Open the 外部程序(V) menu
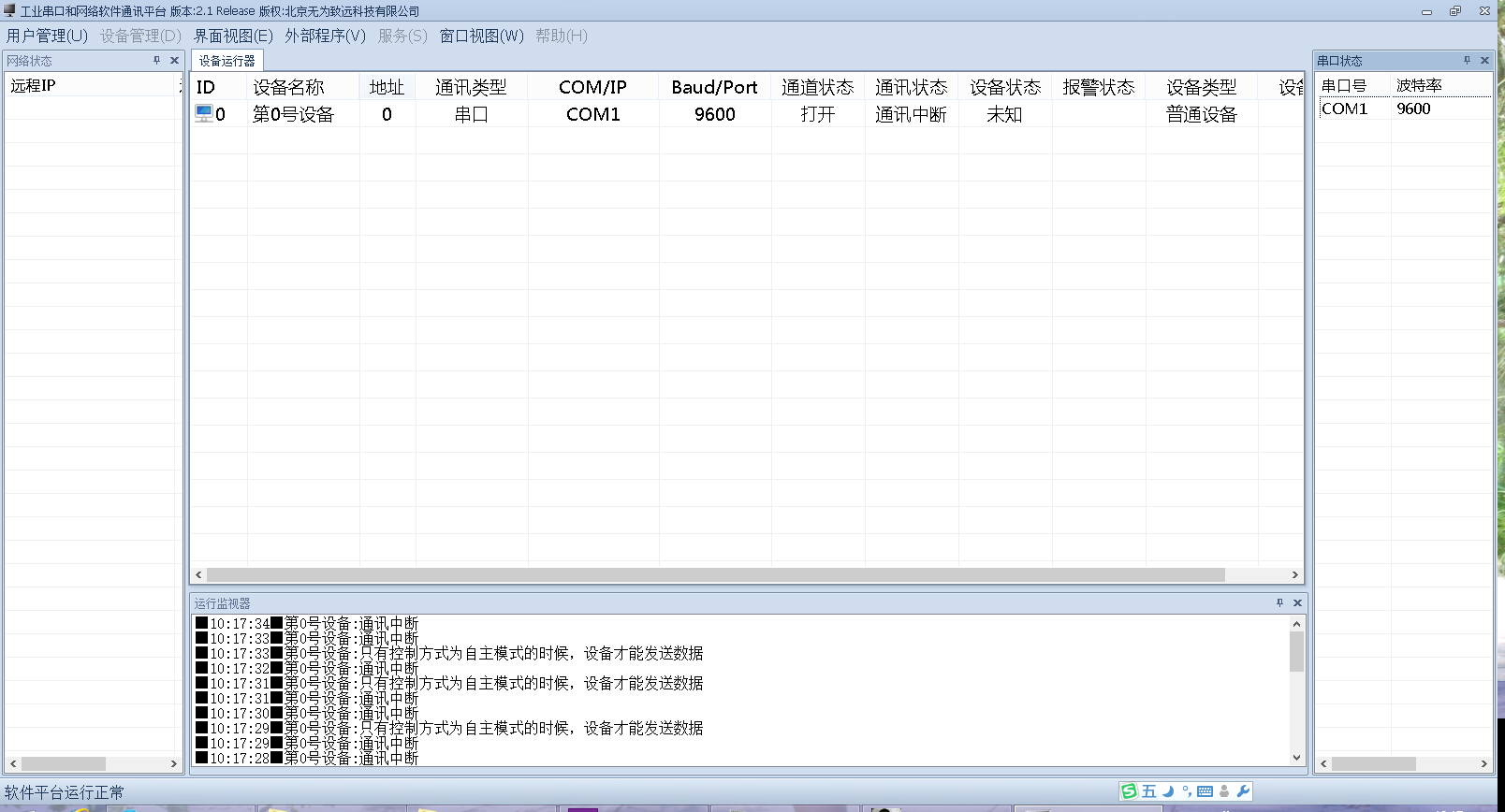This screenshot has height=812, width=1505. pyautogui.click(x=325, y=36)
